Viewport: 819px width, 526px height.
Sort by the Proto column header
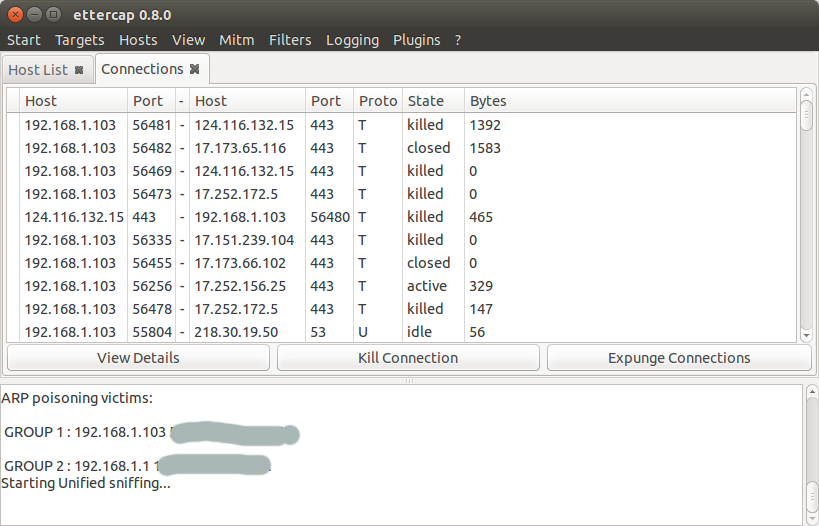(x=378, y=101)
